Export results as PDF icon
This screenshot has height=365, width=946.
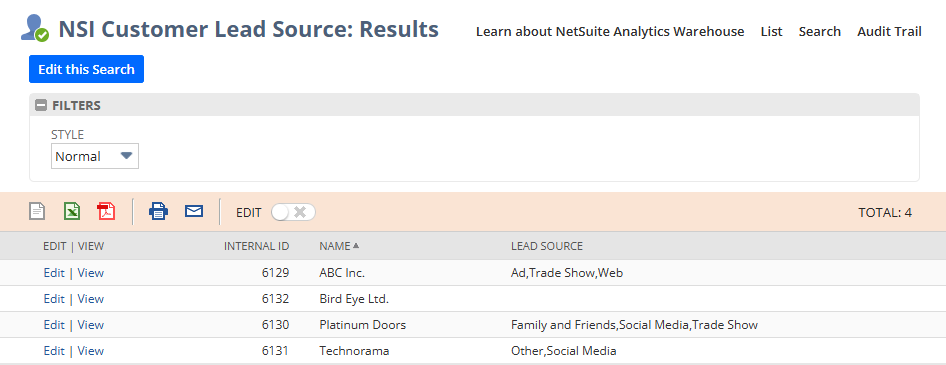pyautogui.click(x=106, y=212)
